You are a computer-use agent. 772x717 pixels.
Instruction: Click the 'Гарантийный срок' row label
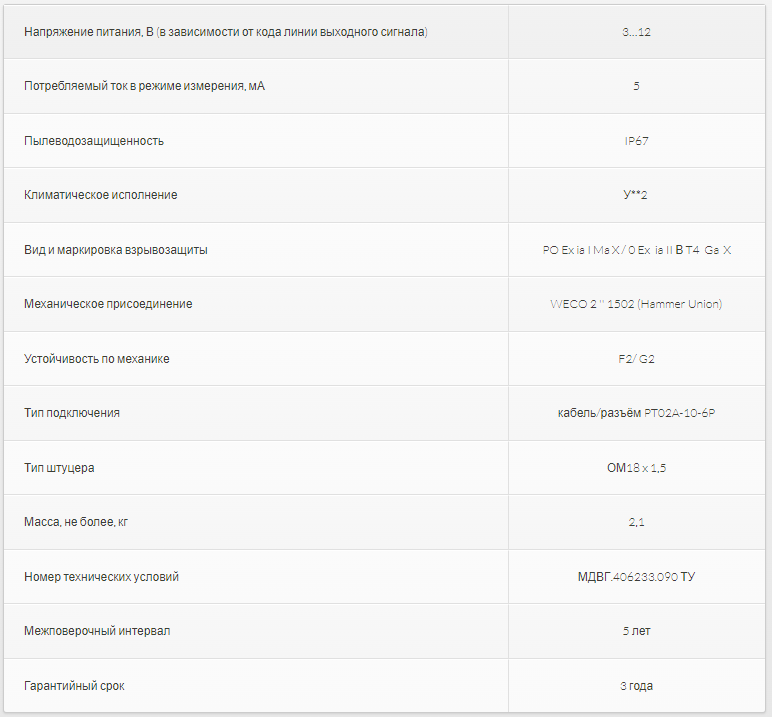(x=74, y=685)
